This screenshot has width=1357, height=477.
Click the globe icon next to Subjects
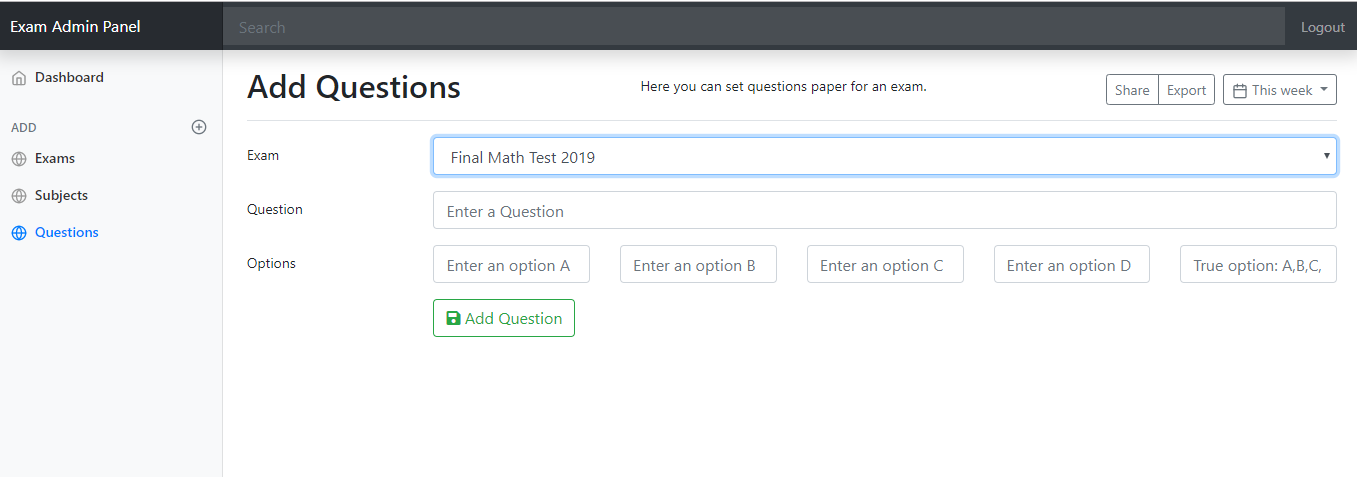[19, 196]
